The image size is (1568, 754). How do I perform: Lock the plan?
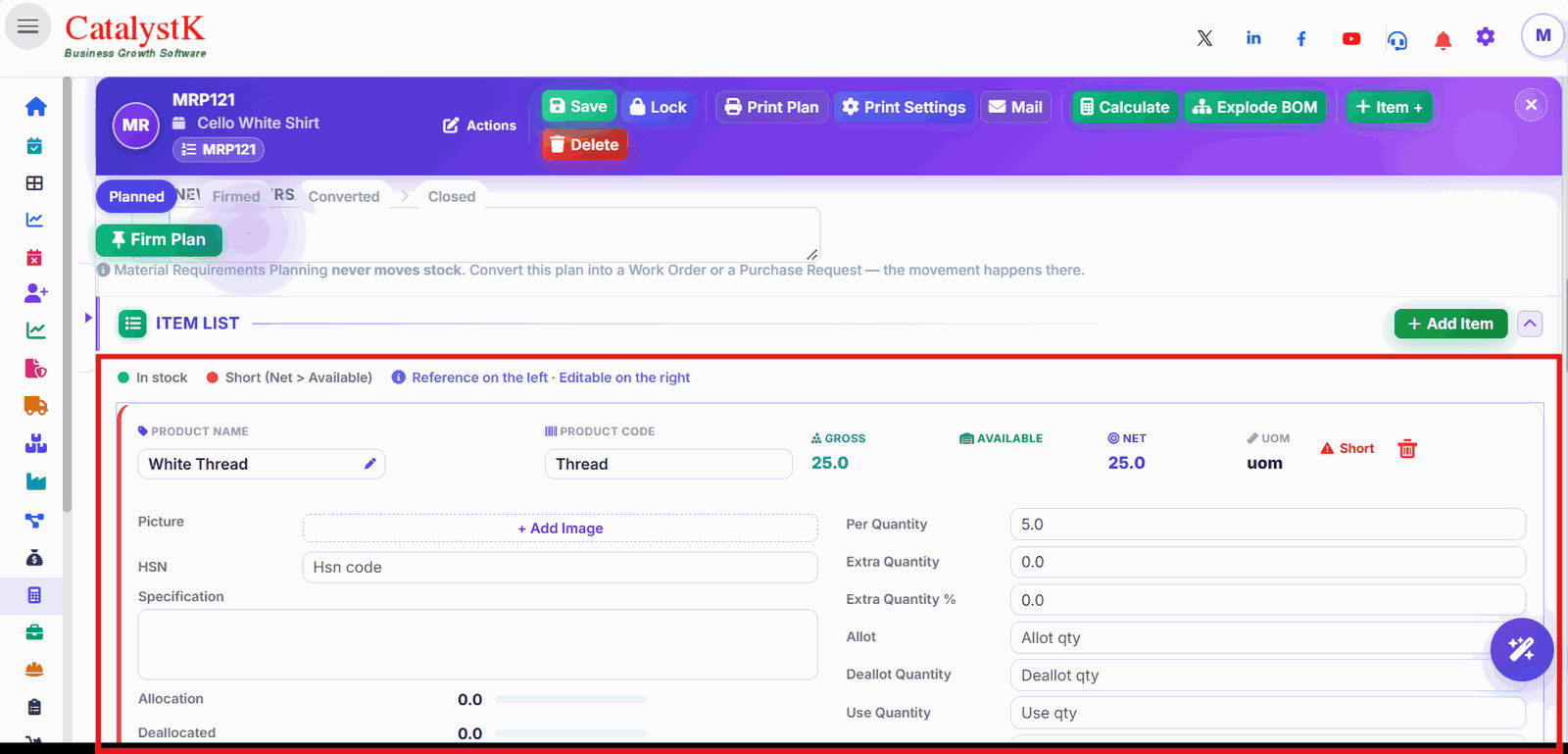(x=659, y=107)
